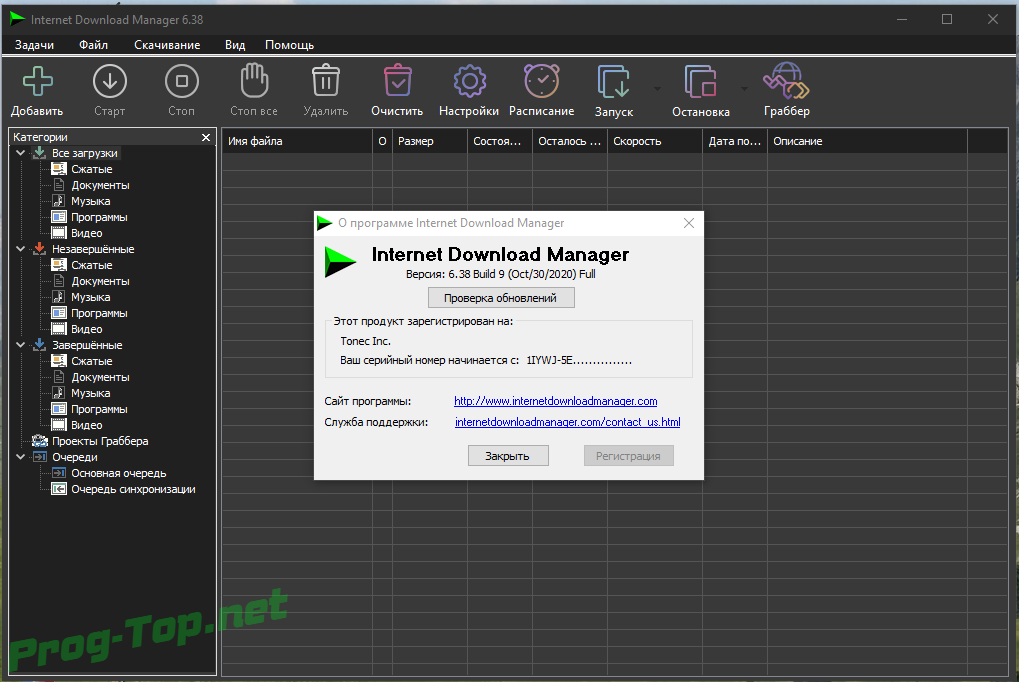Select Программы under Завершённые
The image size is (1019, 682).
pyautogui.click(x=99, y=409)
